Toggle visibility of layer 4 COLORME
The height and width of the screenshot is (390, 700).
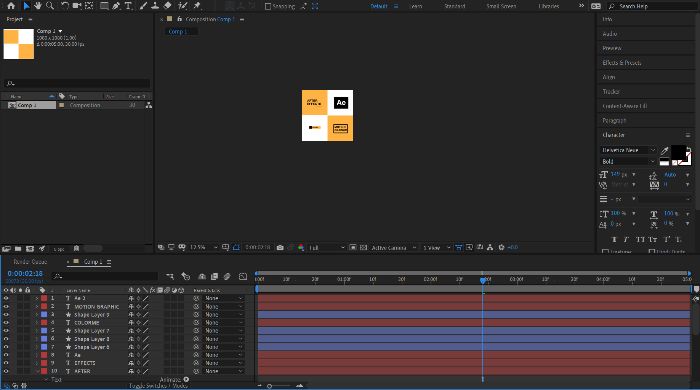pos(6,323)
